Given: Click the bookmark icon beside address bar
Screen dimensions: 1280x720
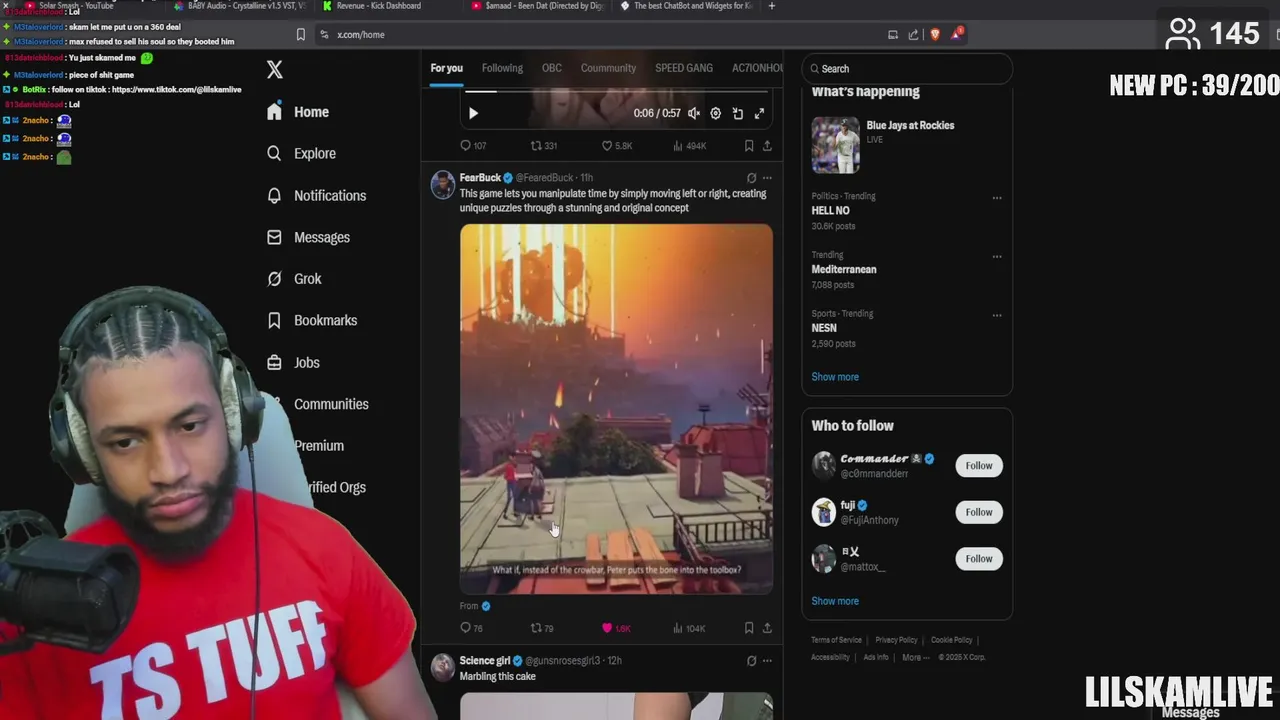Looking at the screenshot, I should (300, 34).
